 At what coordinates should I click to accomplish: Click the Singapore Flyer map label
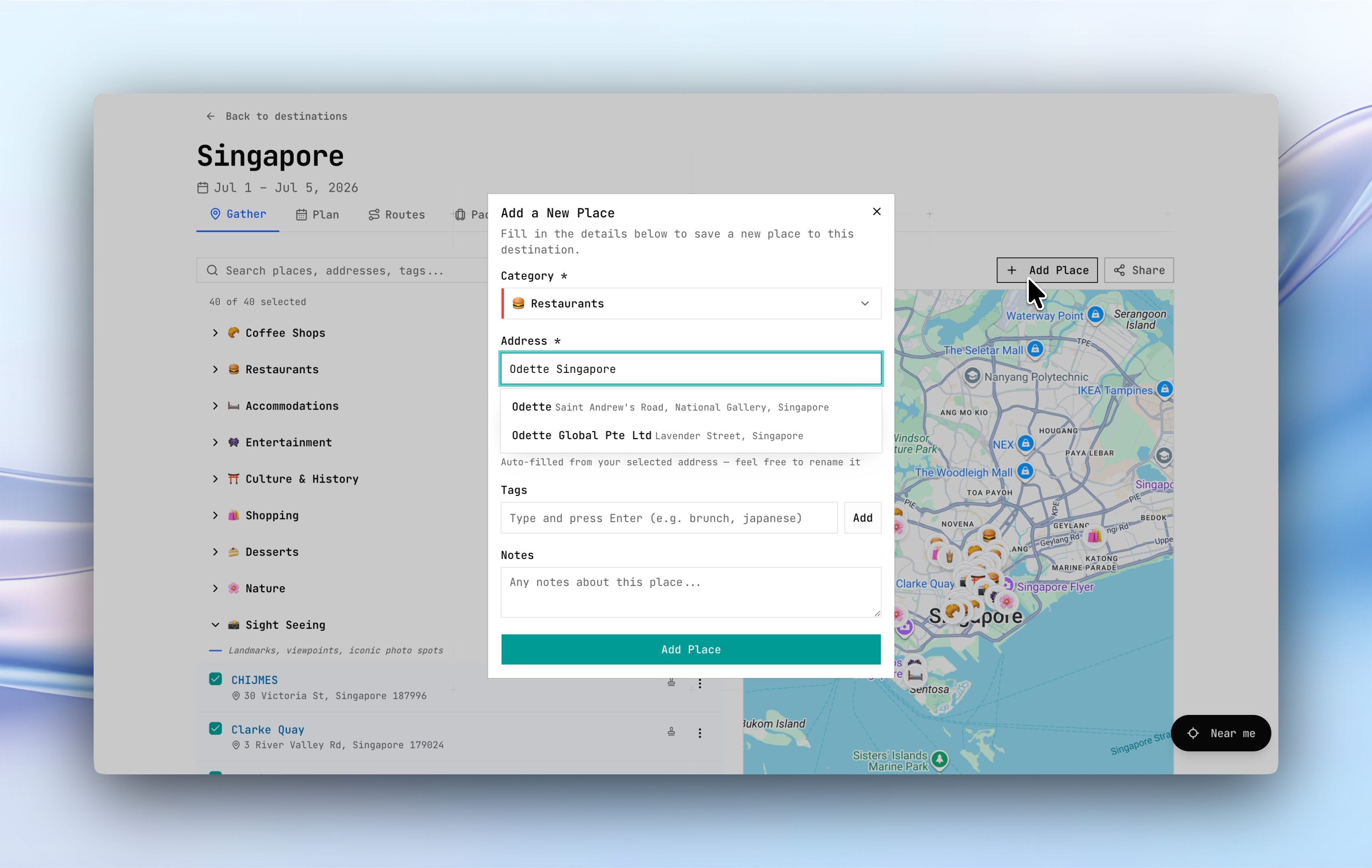[x=1055, y=587]
